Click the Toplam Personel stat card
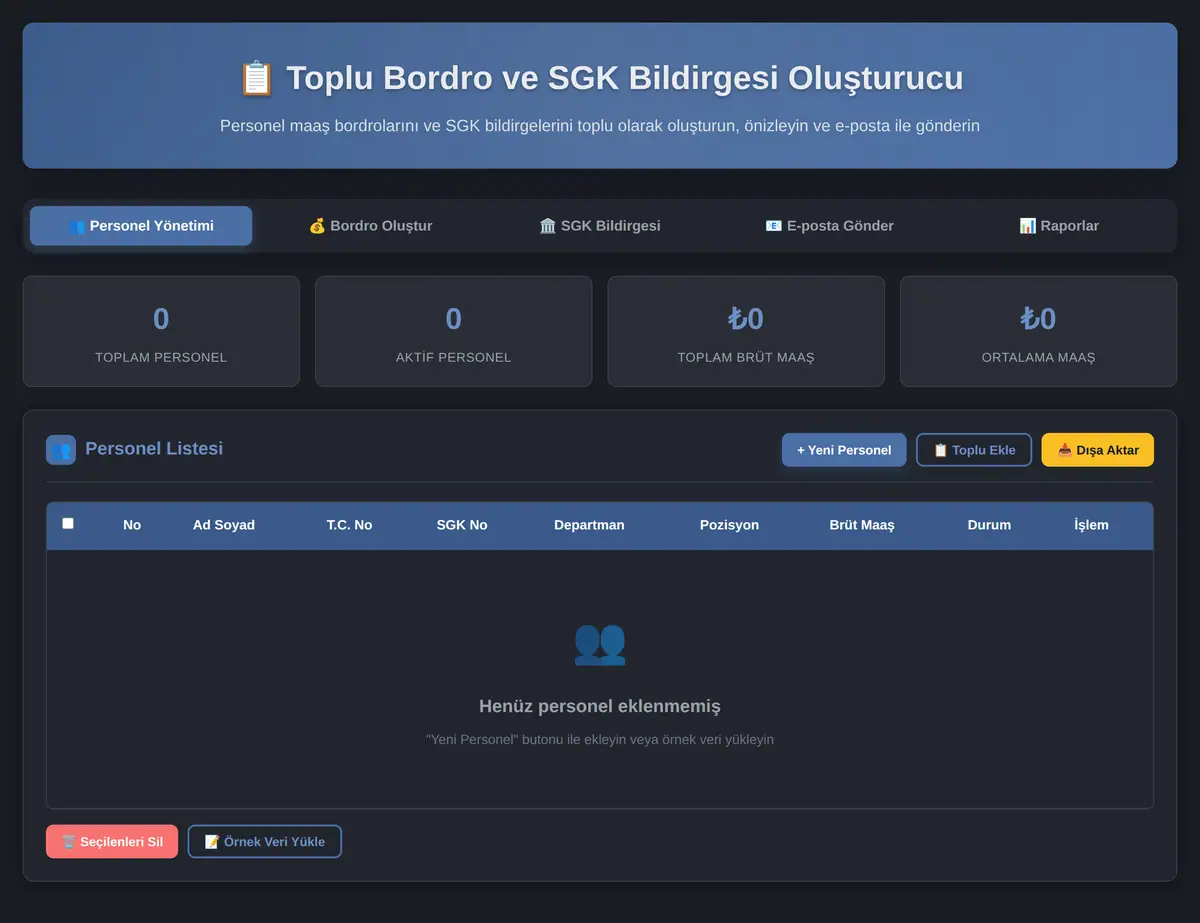The image size is (1200, 923). click(161, 331)
